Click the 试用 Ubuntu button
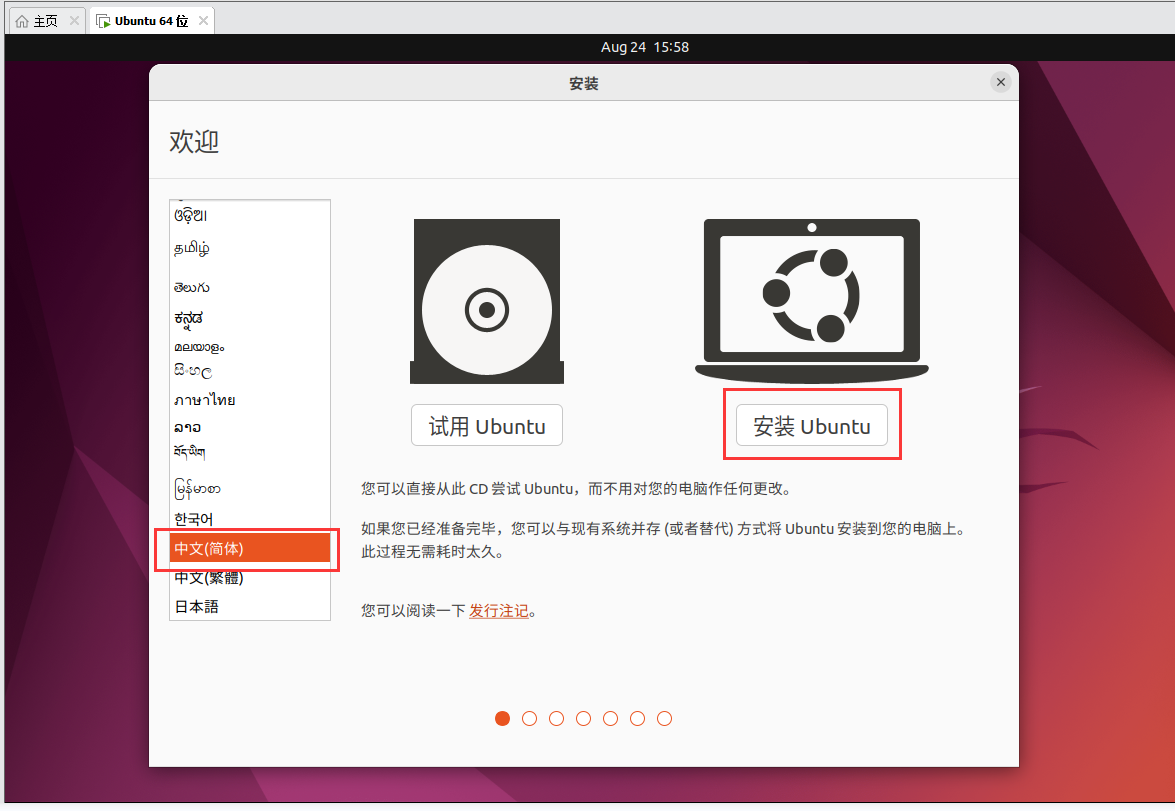Screen dimensions: 1175x811 click(x=487, y=426)
